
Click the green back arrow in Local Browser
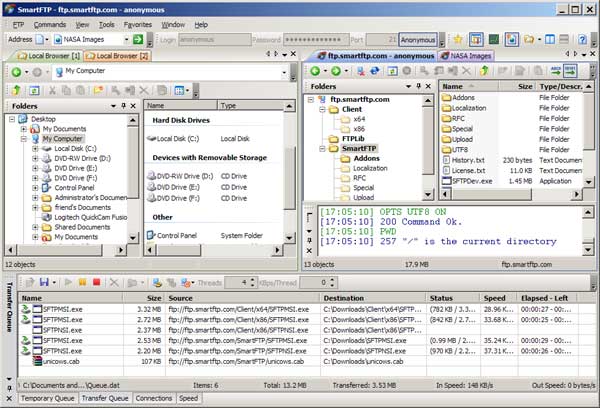tap(16, 72)
